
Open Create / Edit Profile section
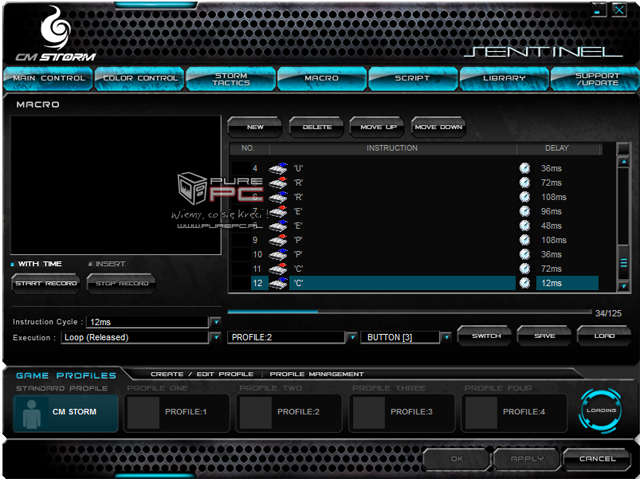point(202,374)
